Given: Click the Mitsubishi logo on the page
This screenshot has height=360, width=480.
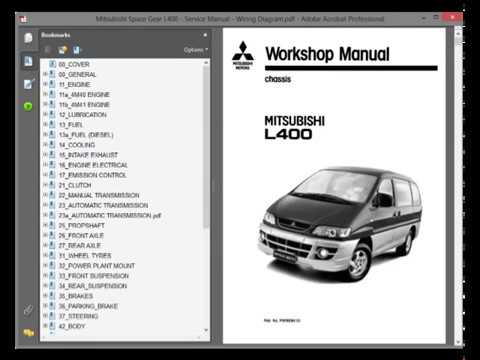Looking at the screenshot, I should (243, 55).
